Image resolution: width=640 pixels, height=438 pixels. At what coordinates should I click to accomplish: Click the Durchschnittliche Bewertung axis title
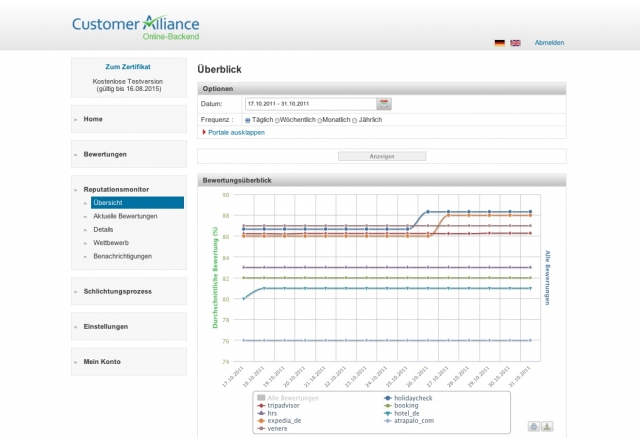click(215, 278)
